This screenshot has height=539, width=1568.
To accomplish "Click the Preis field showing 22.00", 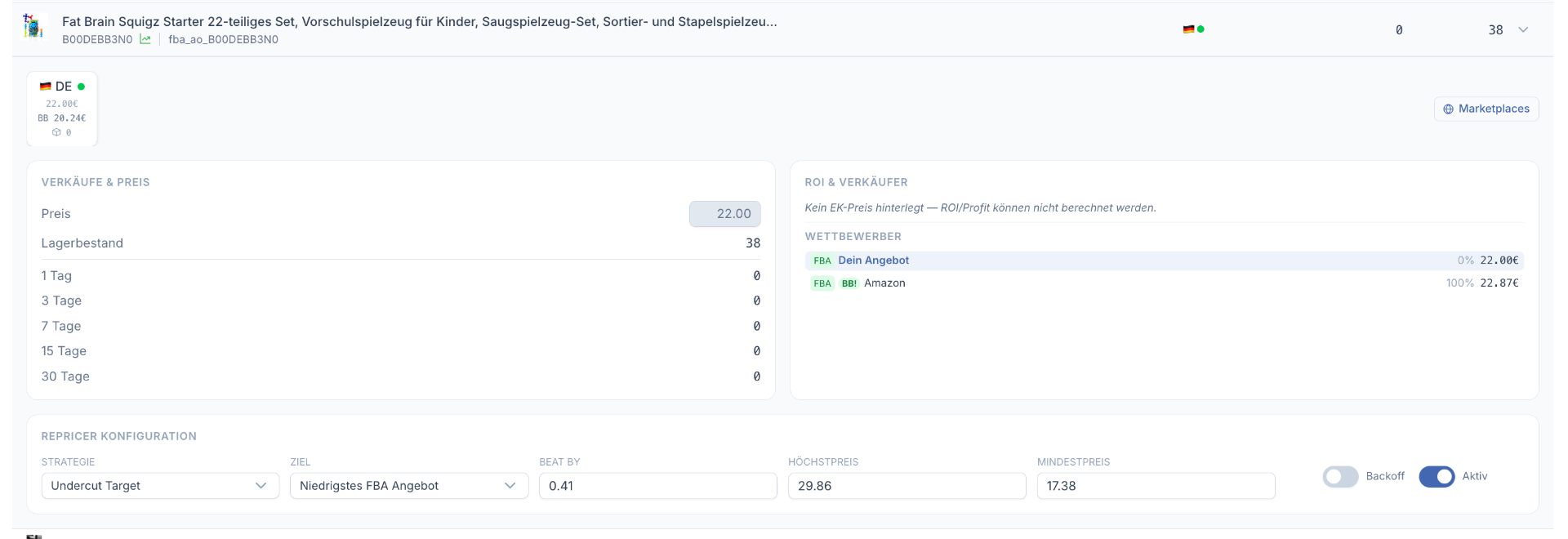I will point(725,214).
